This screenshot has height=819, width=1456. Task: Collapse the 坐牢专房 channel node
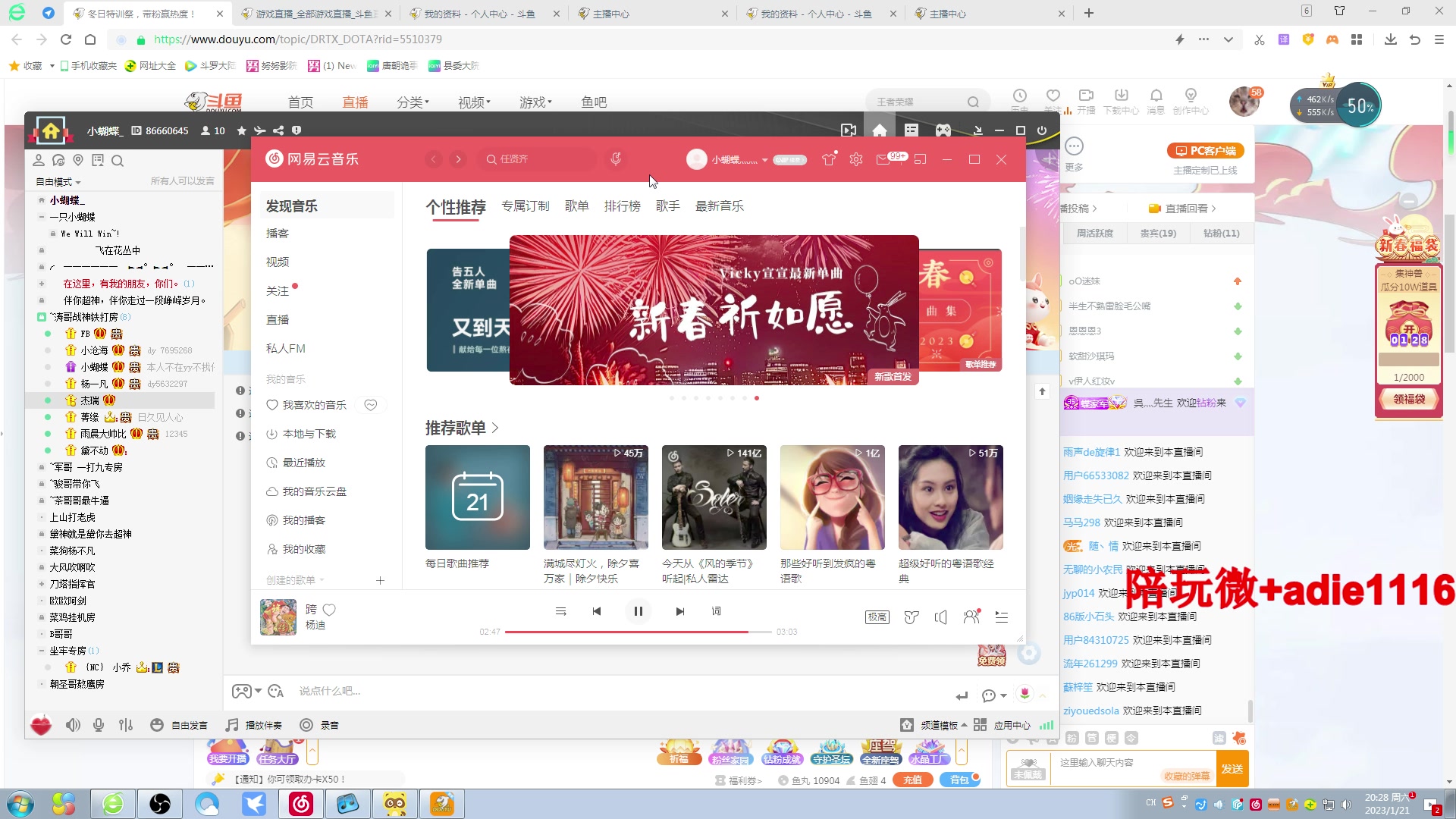point(42,651)
